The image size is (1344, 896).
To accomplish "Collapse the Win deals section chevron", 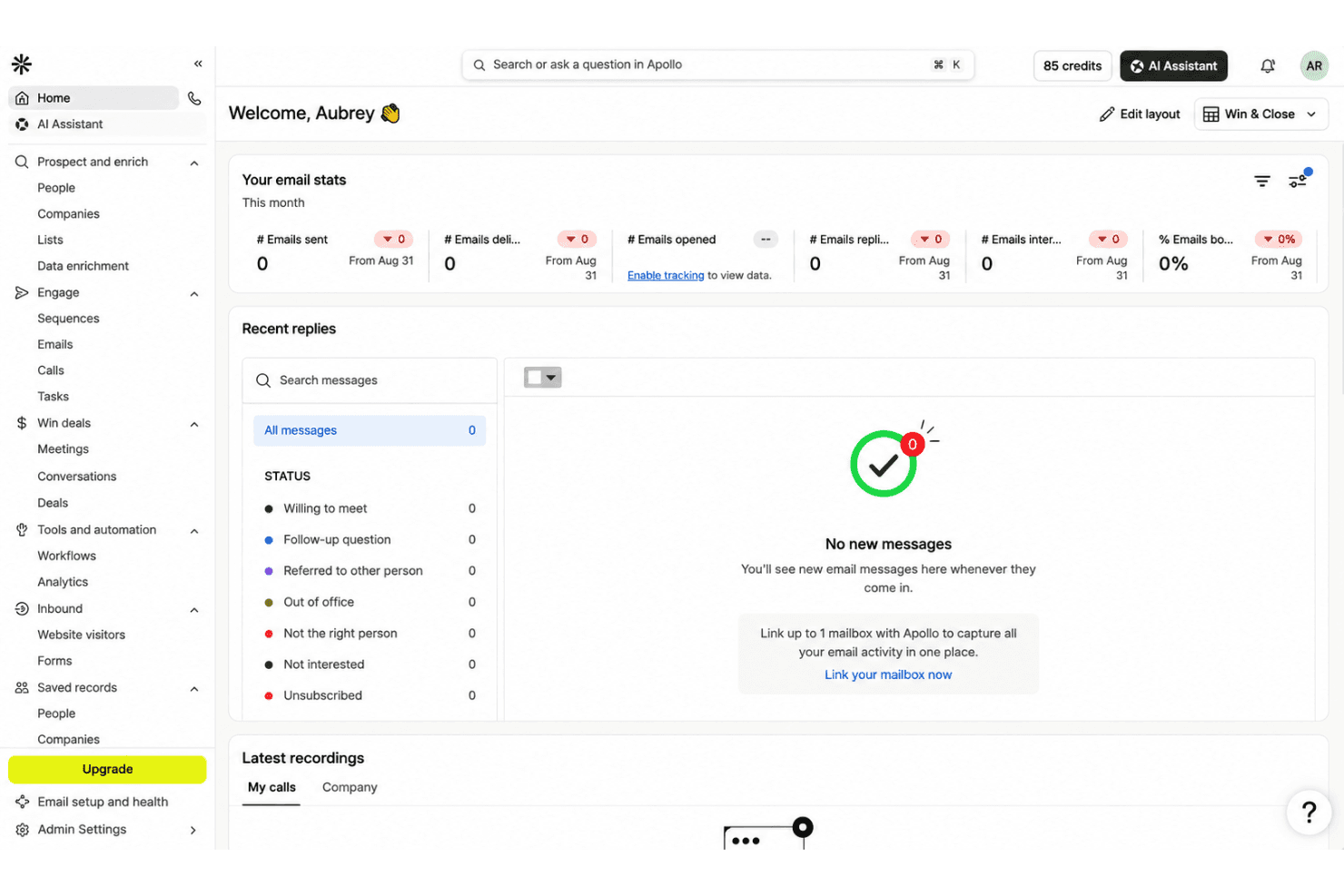I will (x=194, y=424).
